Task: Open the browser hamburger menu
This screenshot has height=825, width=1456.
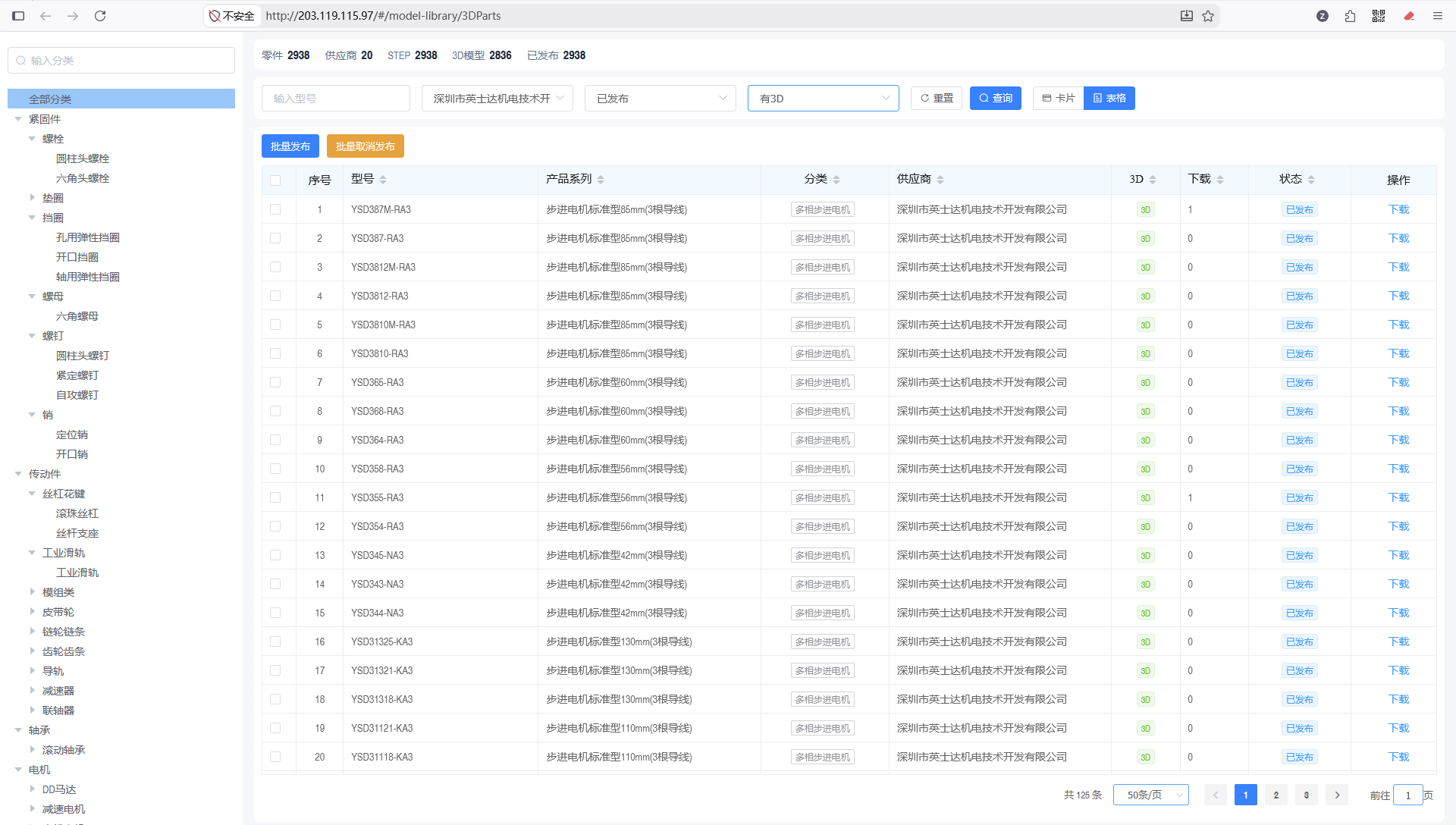Action: 1437,15
